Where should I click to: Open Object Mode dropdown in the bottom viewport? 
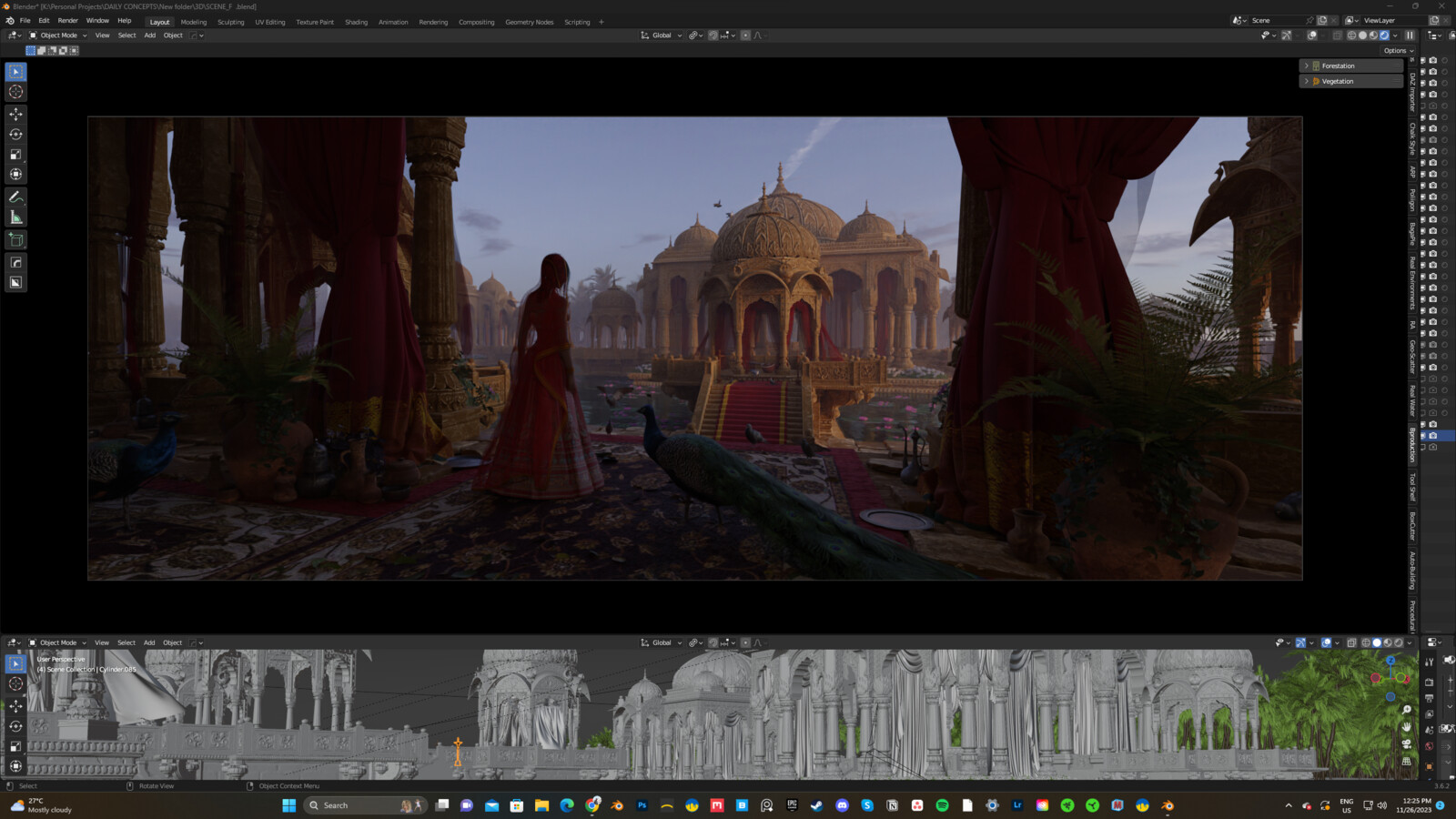pos(58,642)
